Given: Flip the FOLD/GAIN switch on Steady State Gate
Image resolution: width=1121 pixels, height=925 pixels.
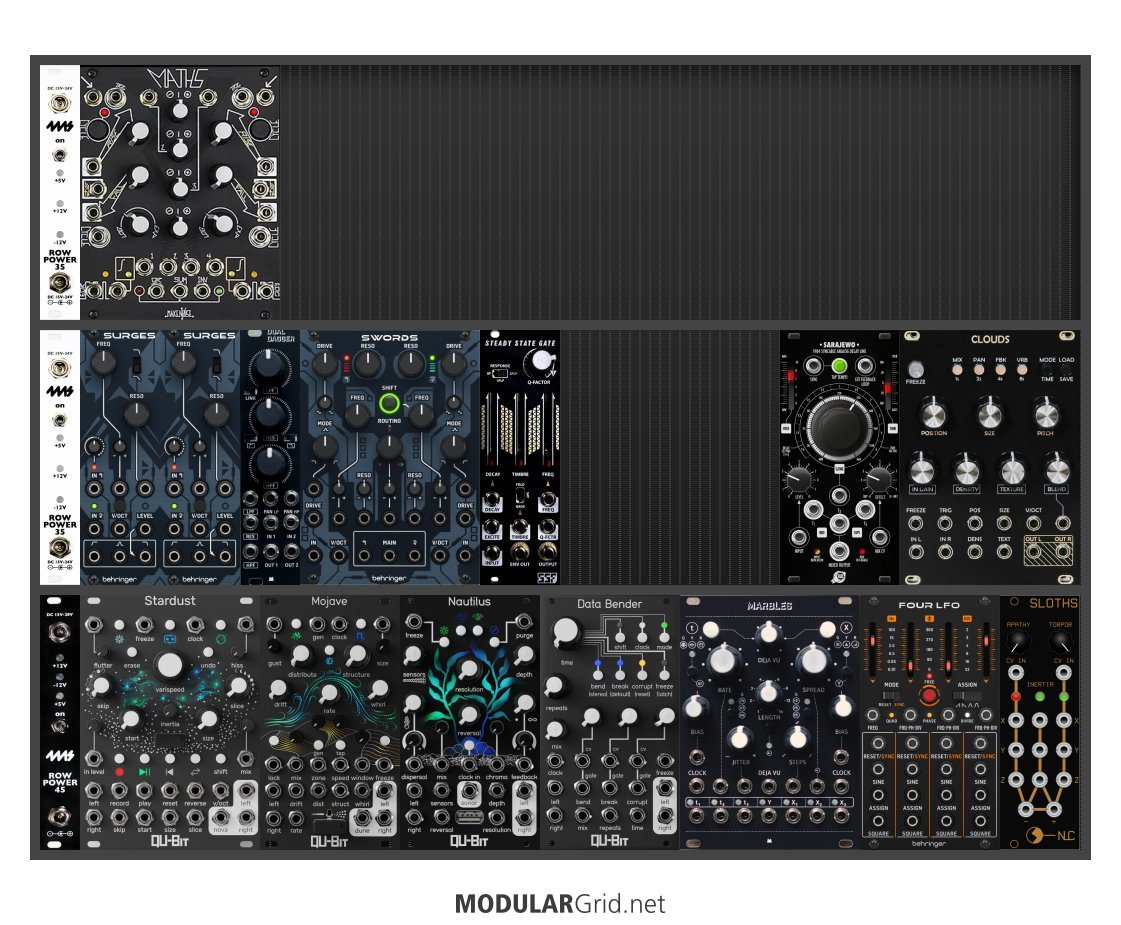Looking at the screenshot, I should (520, 495).
